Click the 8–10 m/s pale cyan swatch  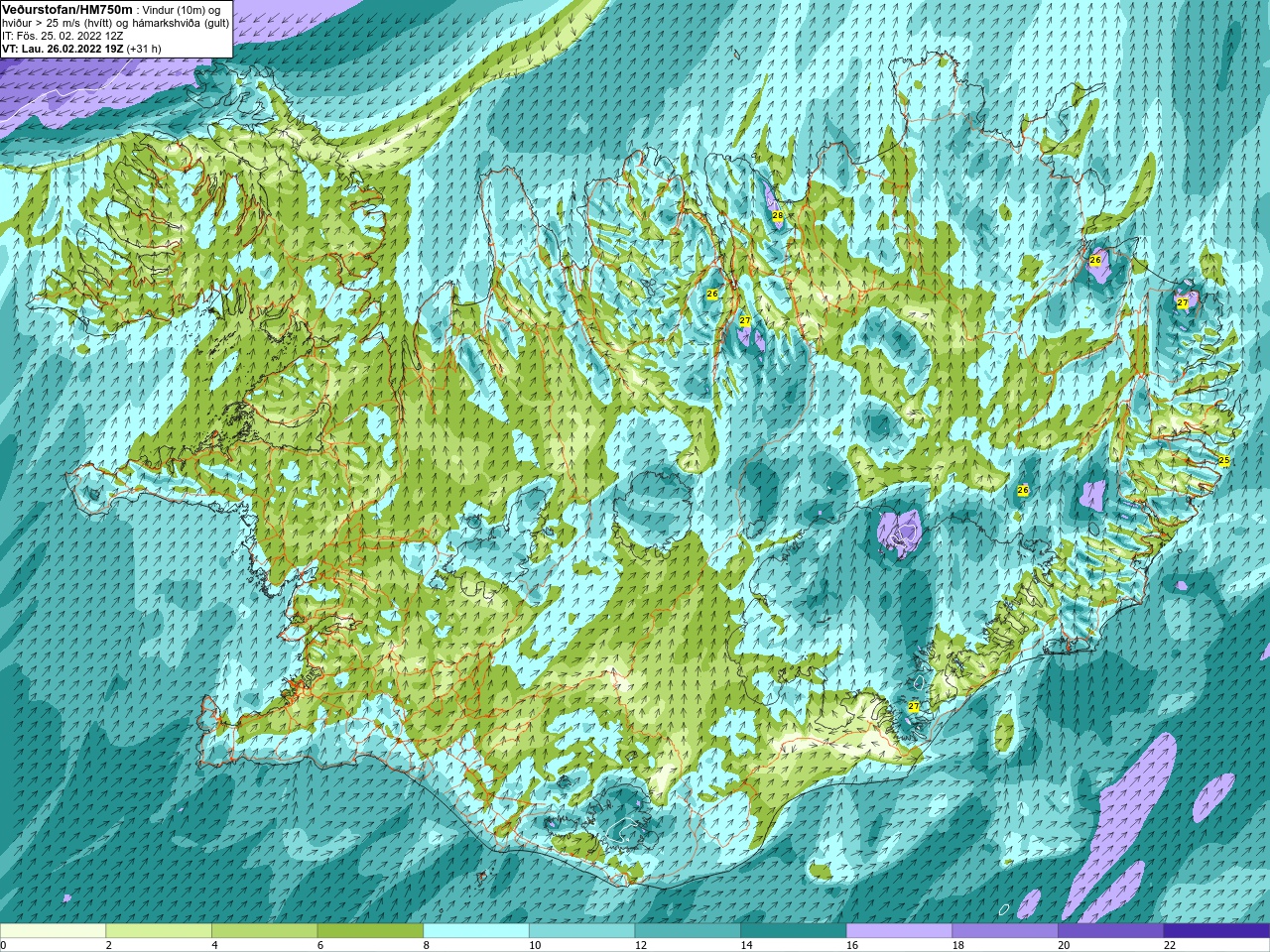(x=476, y=930)
